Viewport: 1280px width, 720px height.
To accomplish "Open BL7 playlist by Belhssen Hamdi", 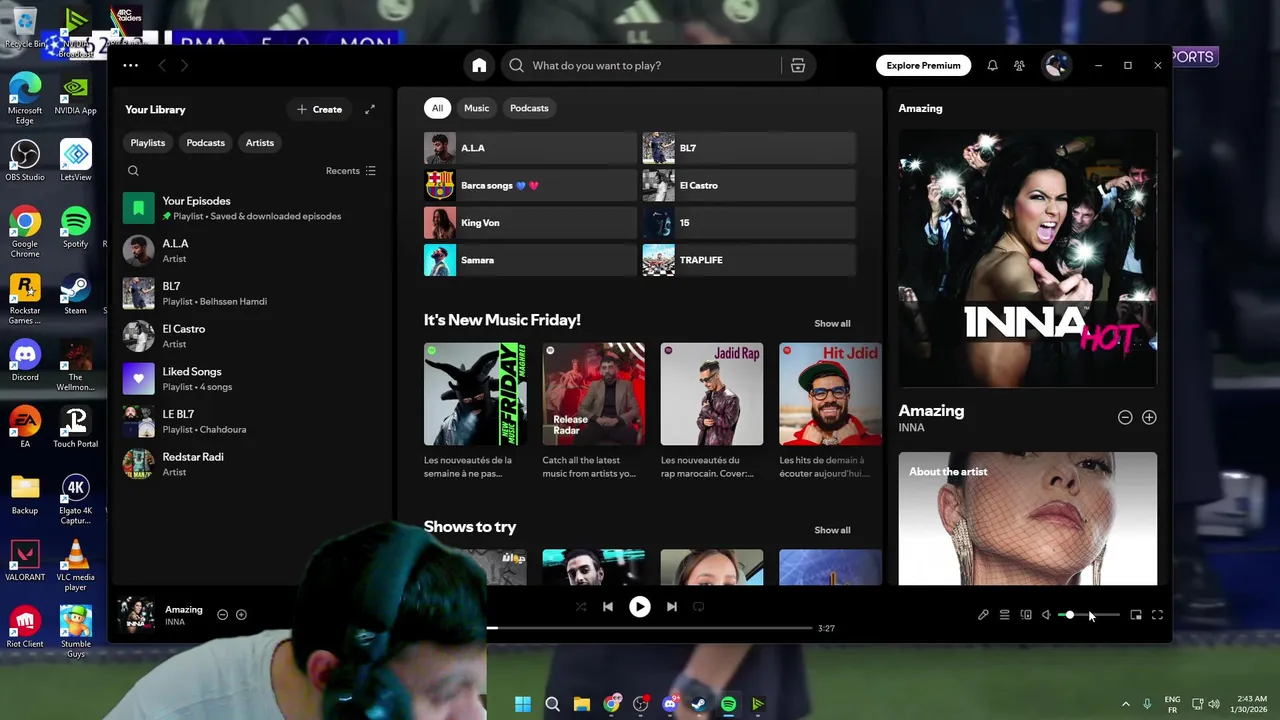I will tap(250, 293).
